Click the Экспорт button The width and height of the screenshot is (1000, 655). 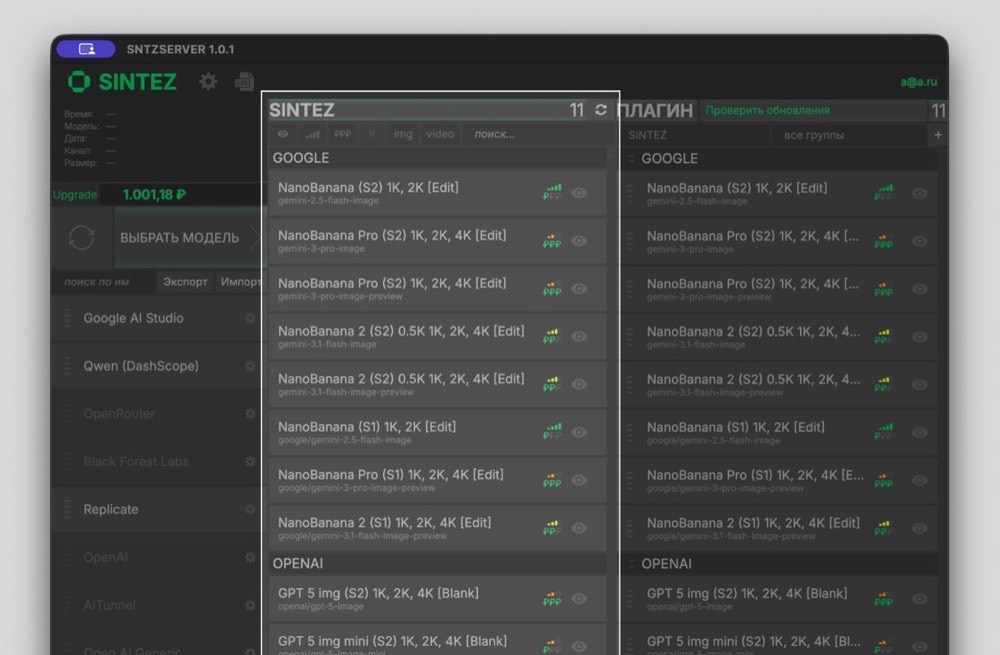pyautogui.click(x=185, y=281)
